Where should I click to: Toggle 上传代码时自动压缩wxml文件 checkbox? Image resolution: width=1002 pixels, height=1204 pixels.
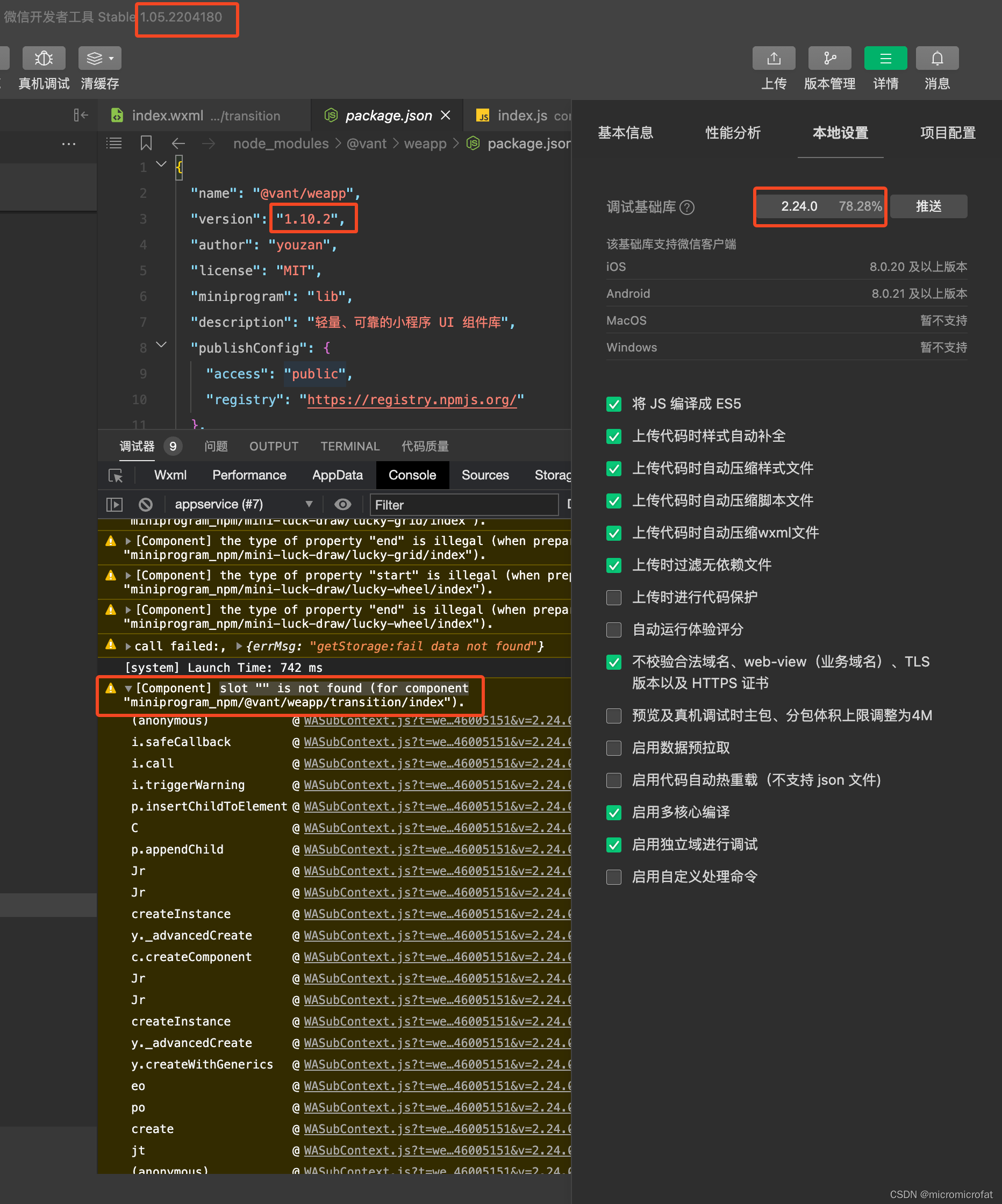pos(614,533)
